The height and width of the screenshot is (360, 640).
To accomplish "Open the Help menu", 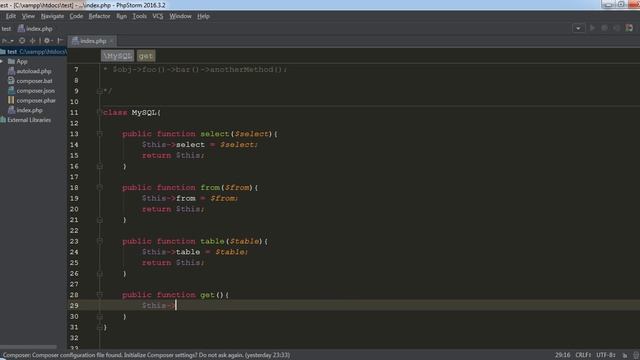I will click(203, 16).
